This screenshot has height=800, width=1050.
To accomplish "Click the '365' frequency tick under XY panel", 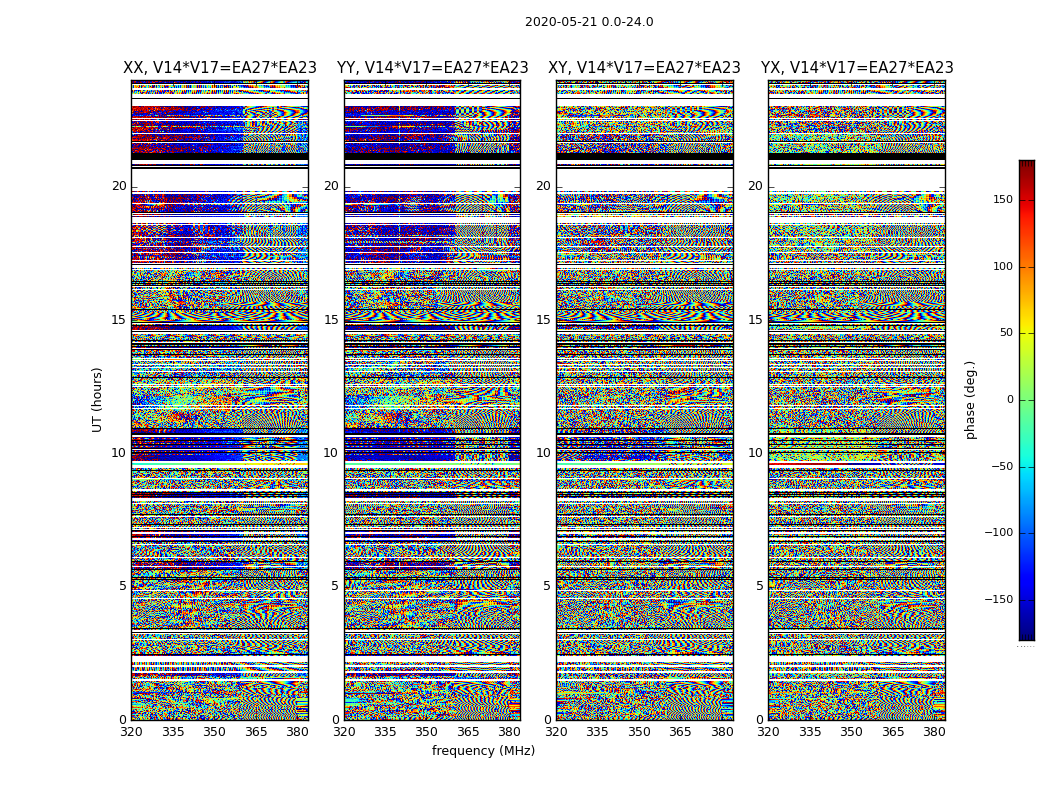I will [680, 732].
